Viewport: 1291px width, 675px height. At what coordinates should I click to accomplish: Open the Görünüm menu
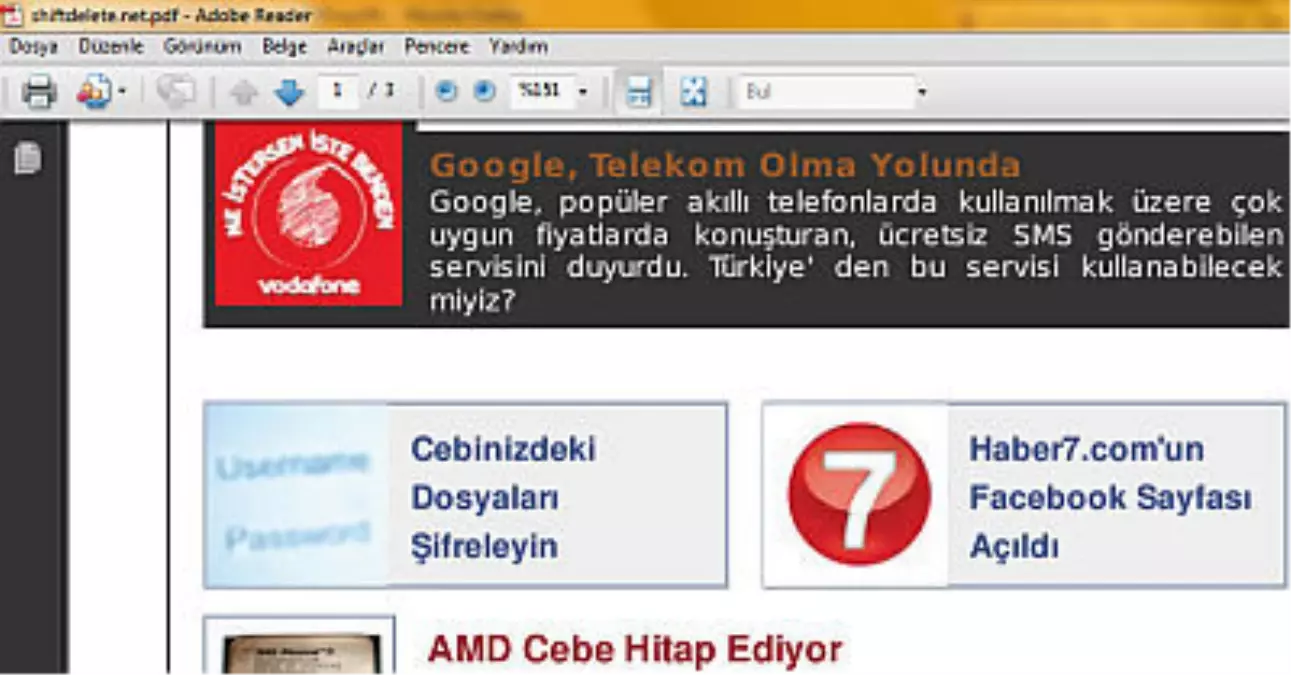pyautogui.click(x=203, y=47)
